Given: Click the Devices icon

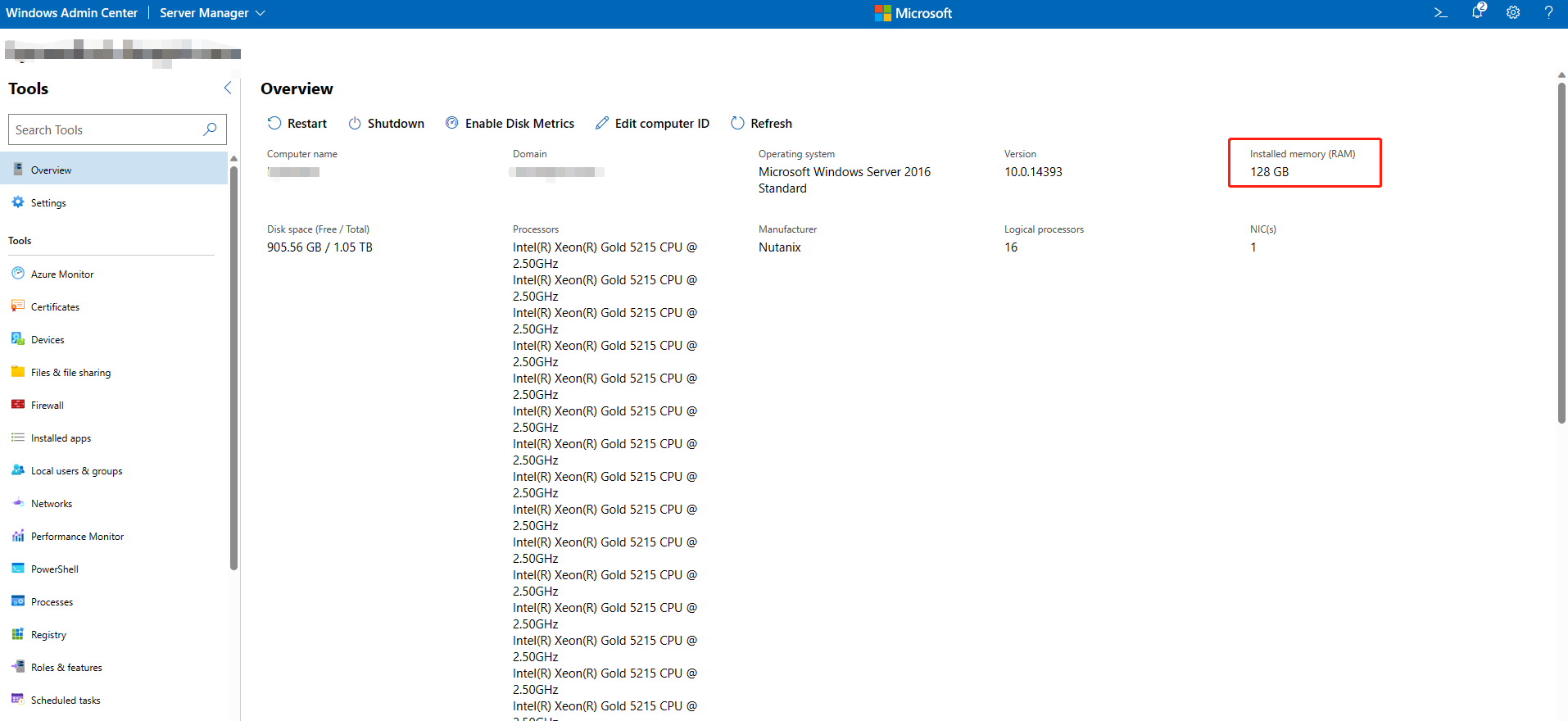Looking at the screenshot, I should click(x=18, y=339).
